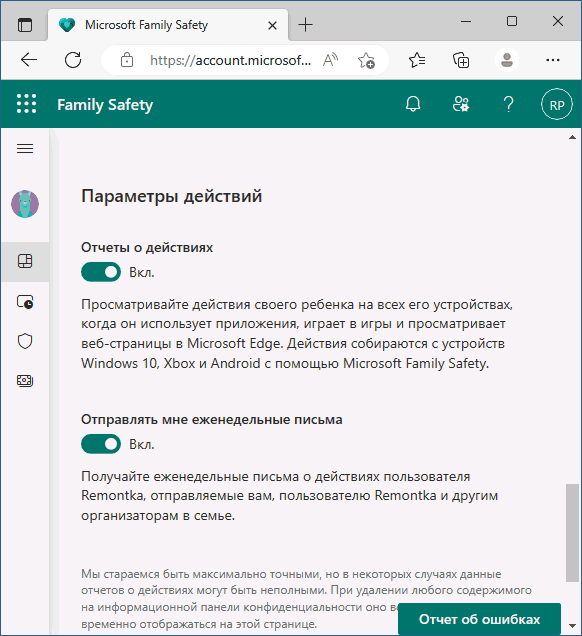View site information lock icon
This screenshot has width=582, height=636.
click(127, 60)
